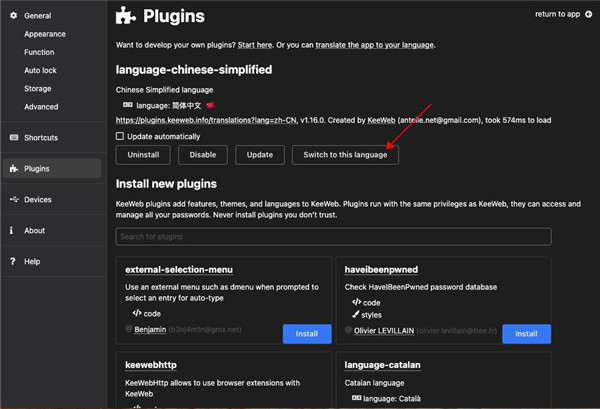This screenshot has height=409, width=600.
Task: Click the General gear icon in sidebar
Action: [14, 15]
